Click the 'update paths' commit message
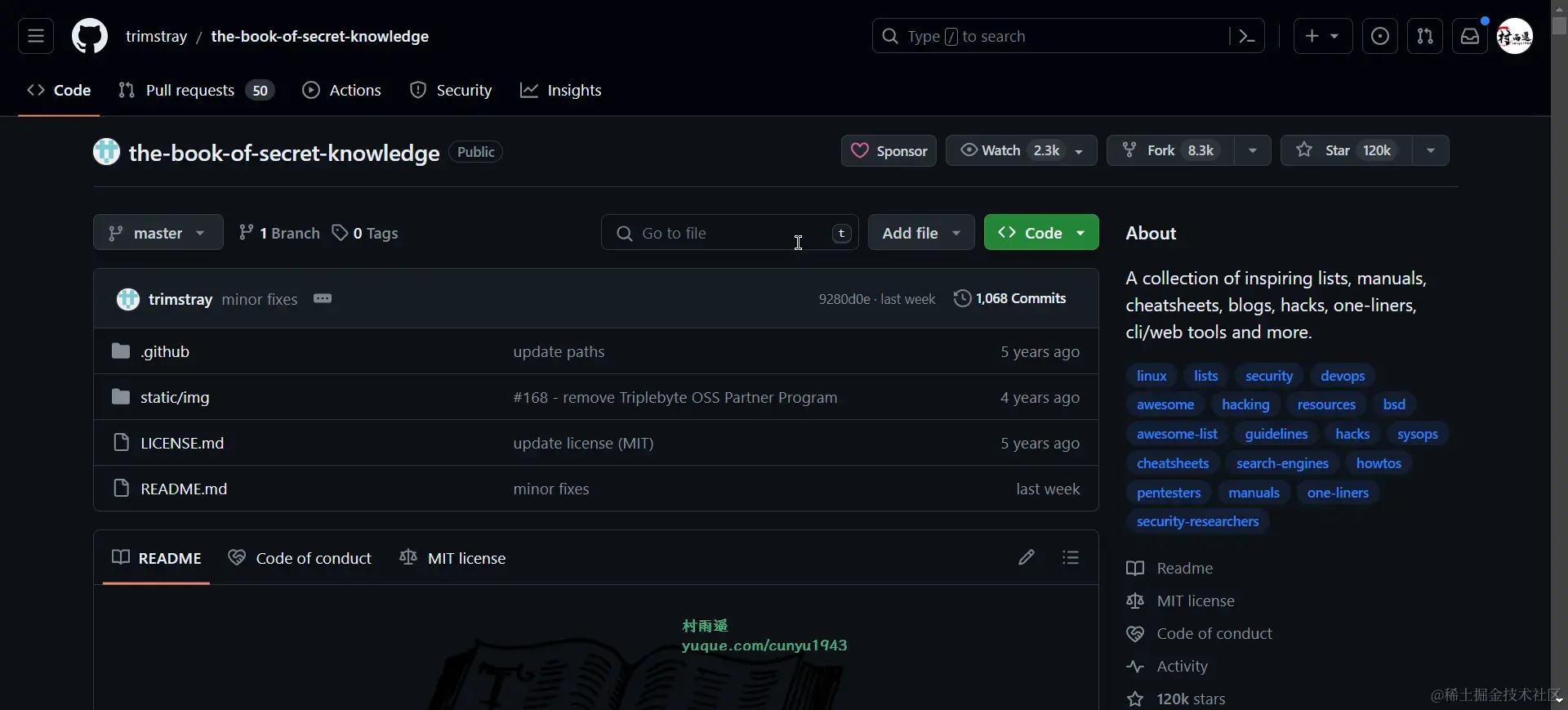Image resolution: width=1568 pixels, height=710 pixels. point(559,351)
